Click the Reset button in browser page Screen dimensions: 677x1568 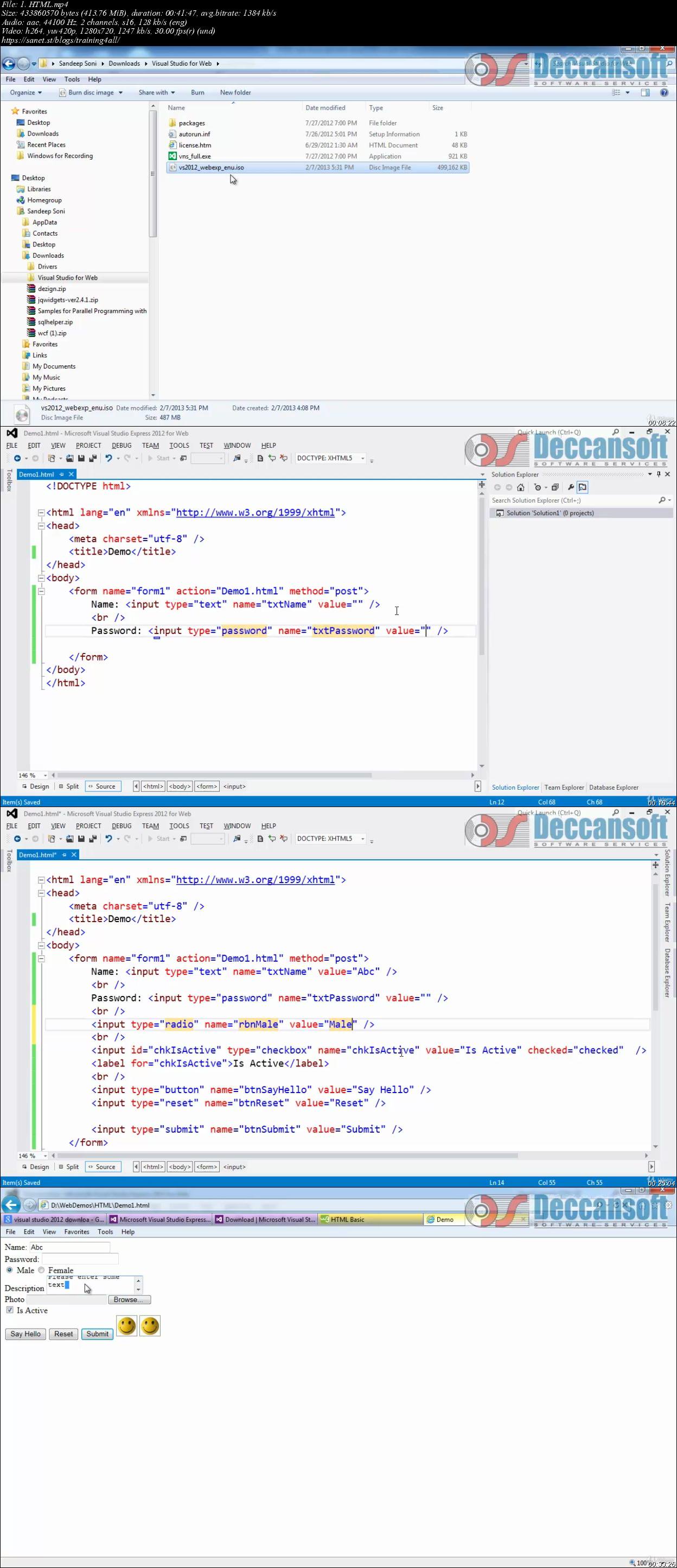point(63,1334)
